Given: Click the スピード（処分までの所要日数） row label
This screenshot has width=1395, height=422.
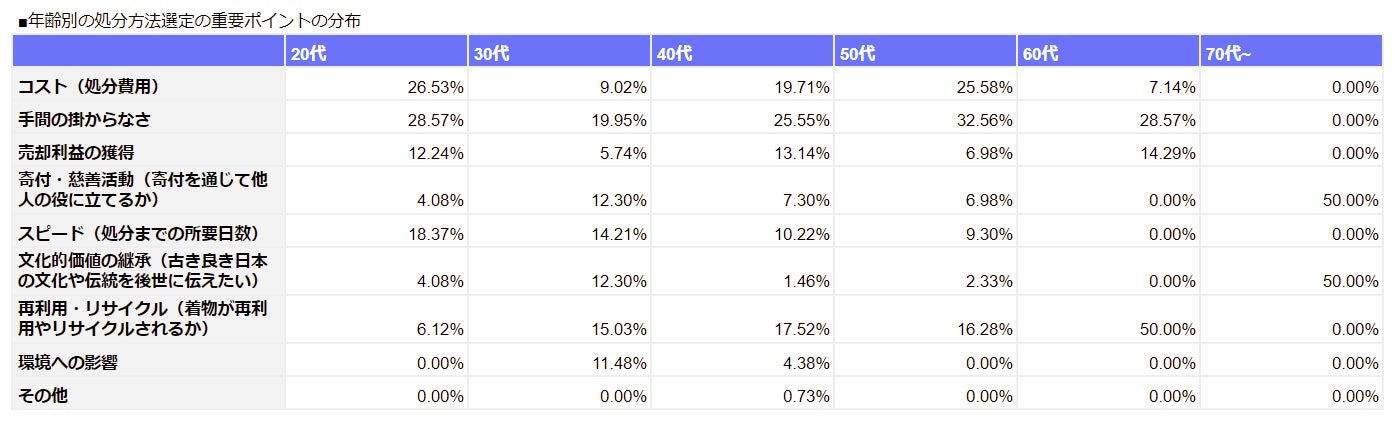Looking at the screenshot, I should click(x=139, y=234).
